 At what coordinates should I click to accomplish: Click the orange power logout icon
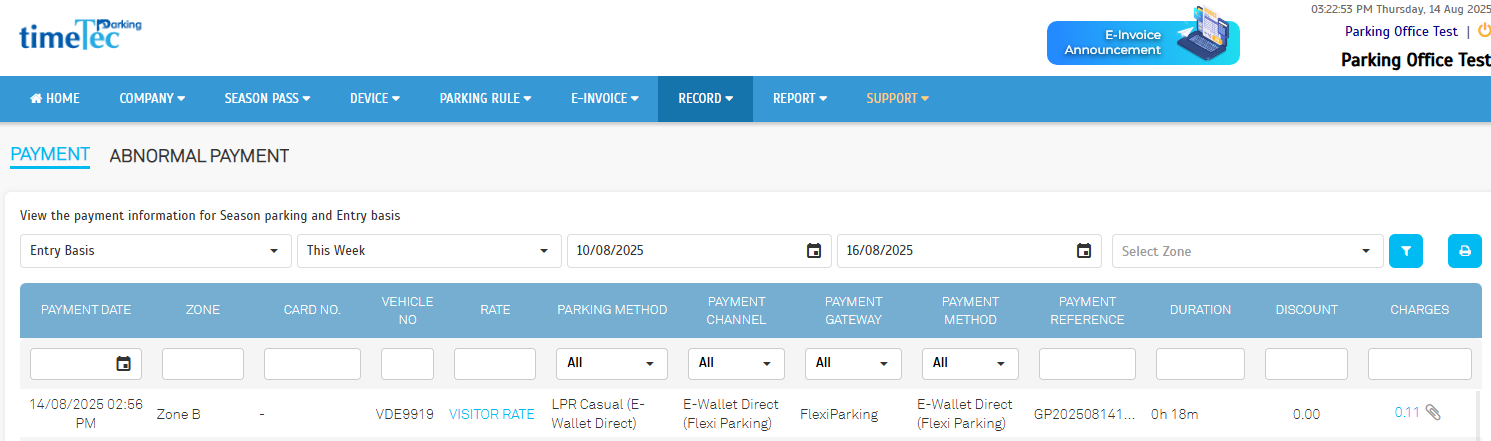click(x=1483, y=31)
